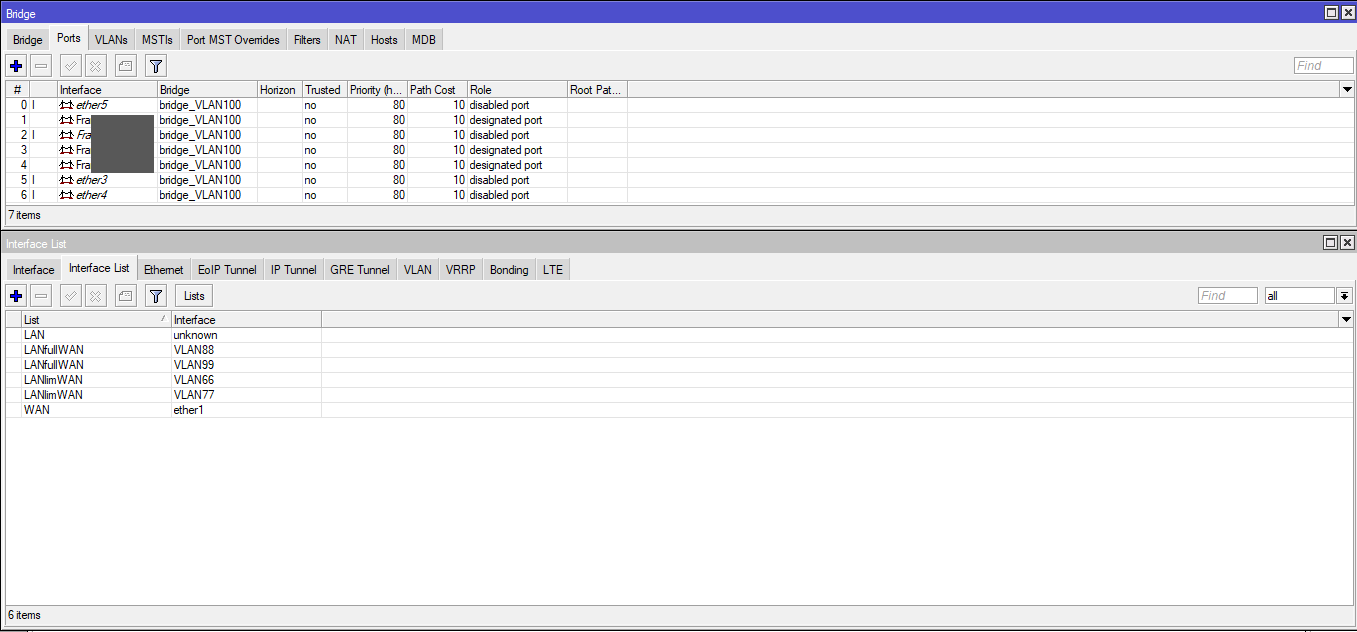Select the WAN ether1 list entry

678,410
